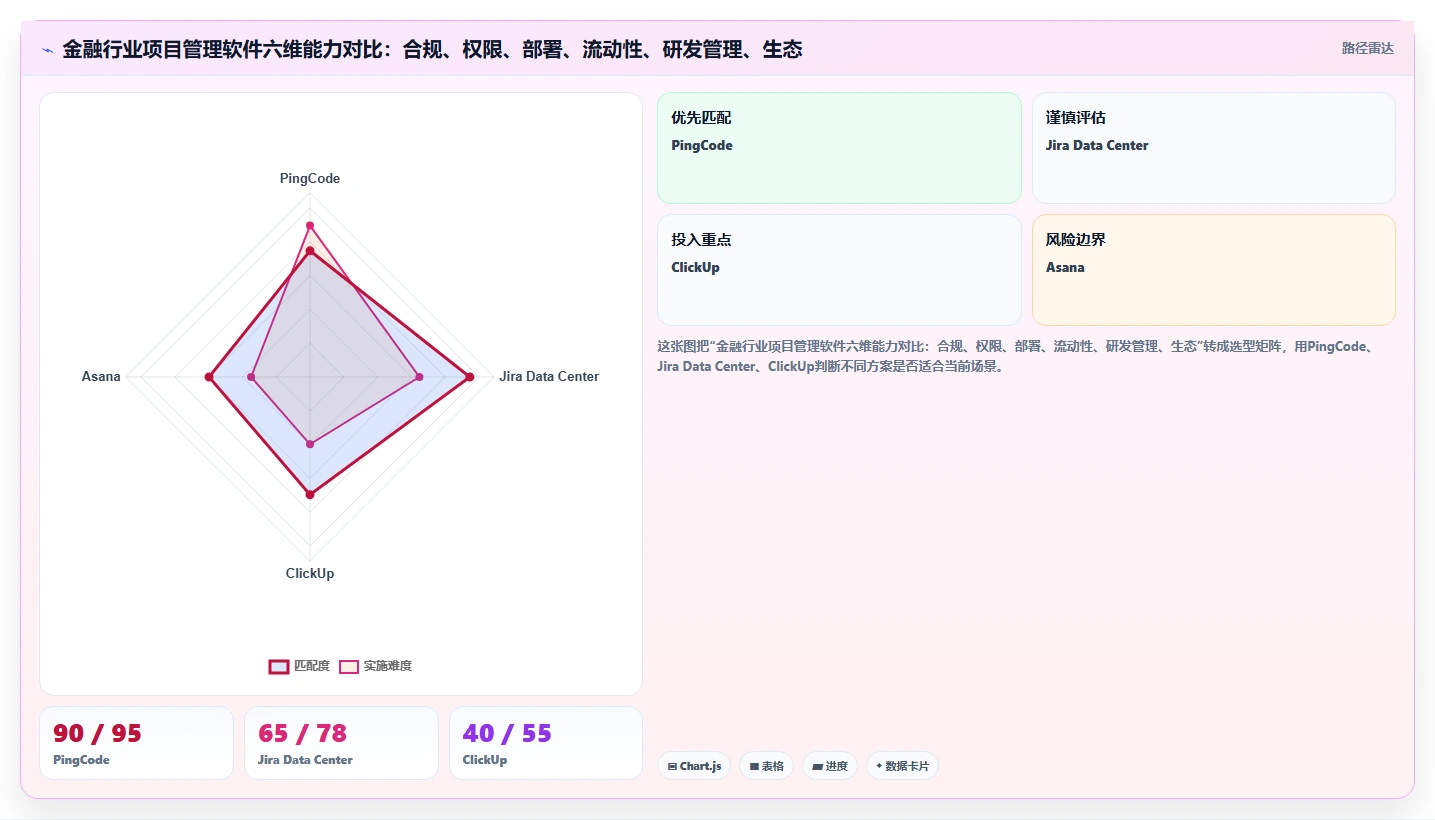Click the Jira Data Center radar axis label

click(x=549, y=377)
